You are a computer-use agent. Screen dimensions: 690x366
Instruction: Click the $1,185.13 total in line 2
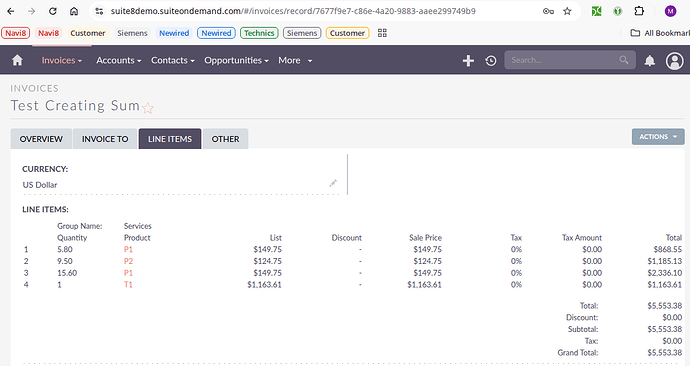click(664, 261)
